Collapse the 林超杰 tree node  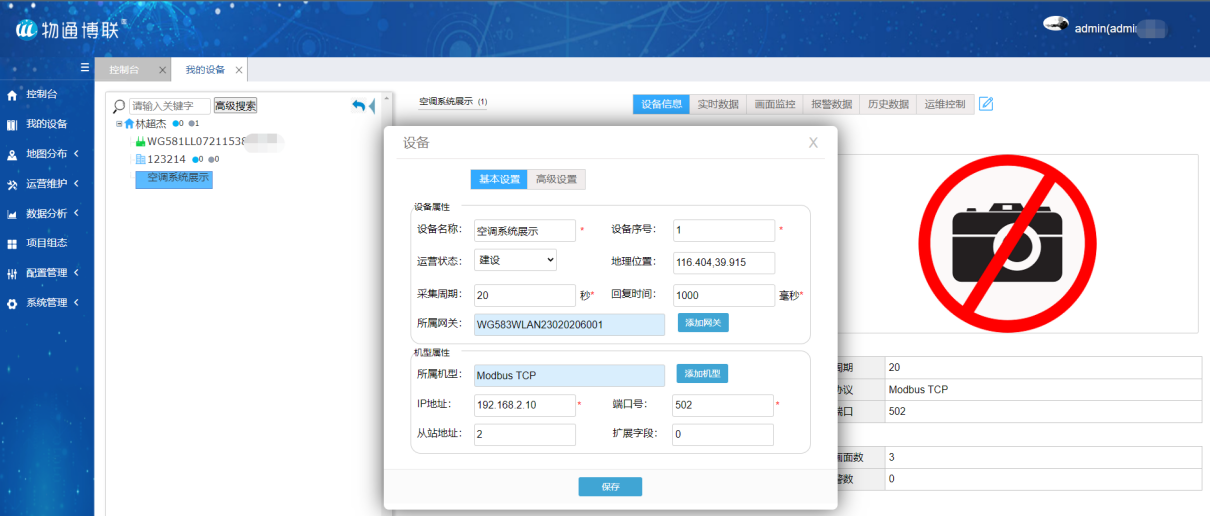pyautogui.click(x=119, y=124)
